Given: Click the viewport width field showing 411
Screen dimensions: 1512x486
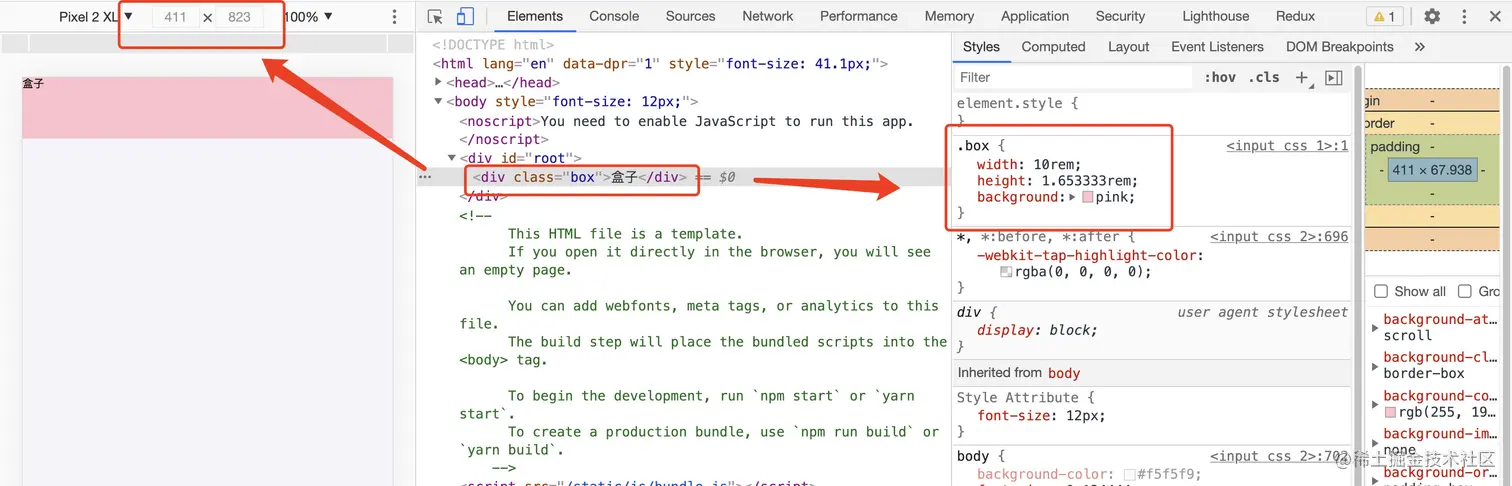Looking at the screenshot, I should pos(175,17).
